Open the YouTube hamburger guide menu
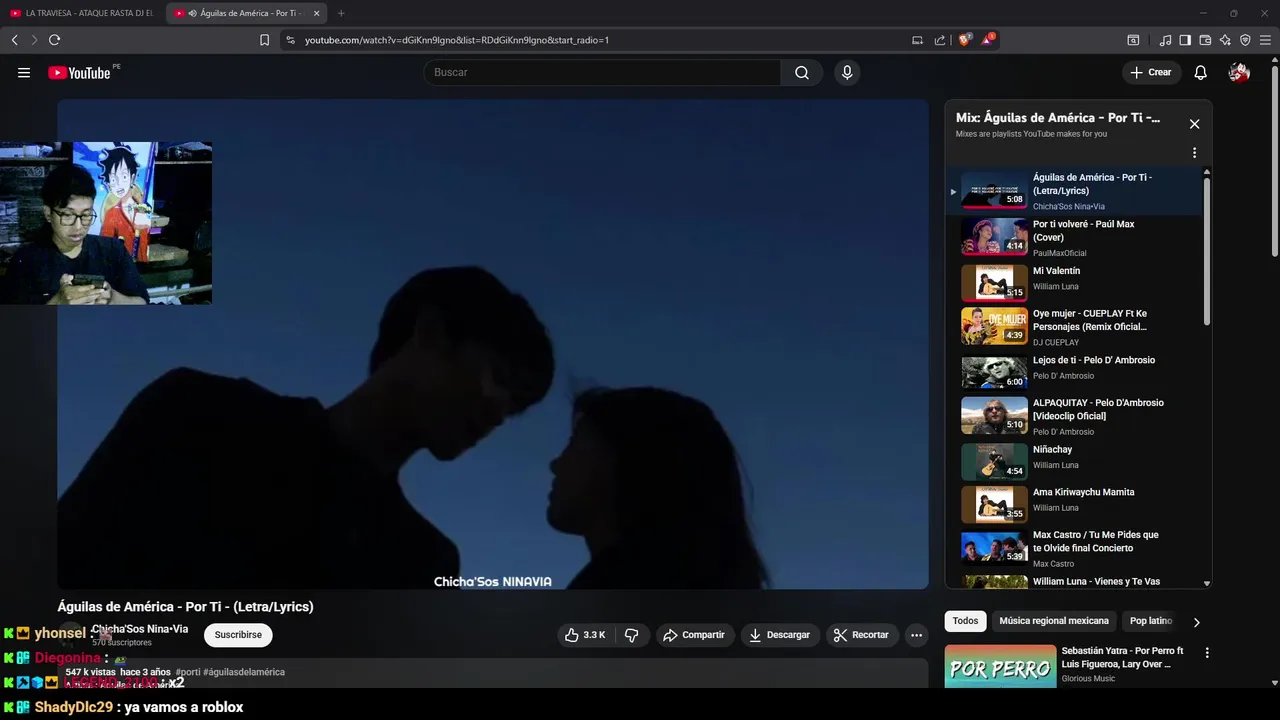This screenshot has height=720, width=1280. (x=24, y=73)
